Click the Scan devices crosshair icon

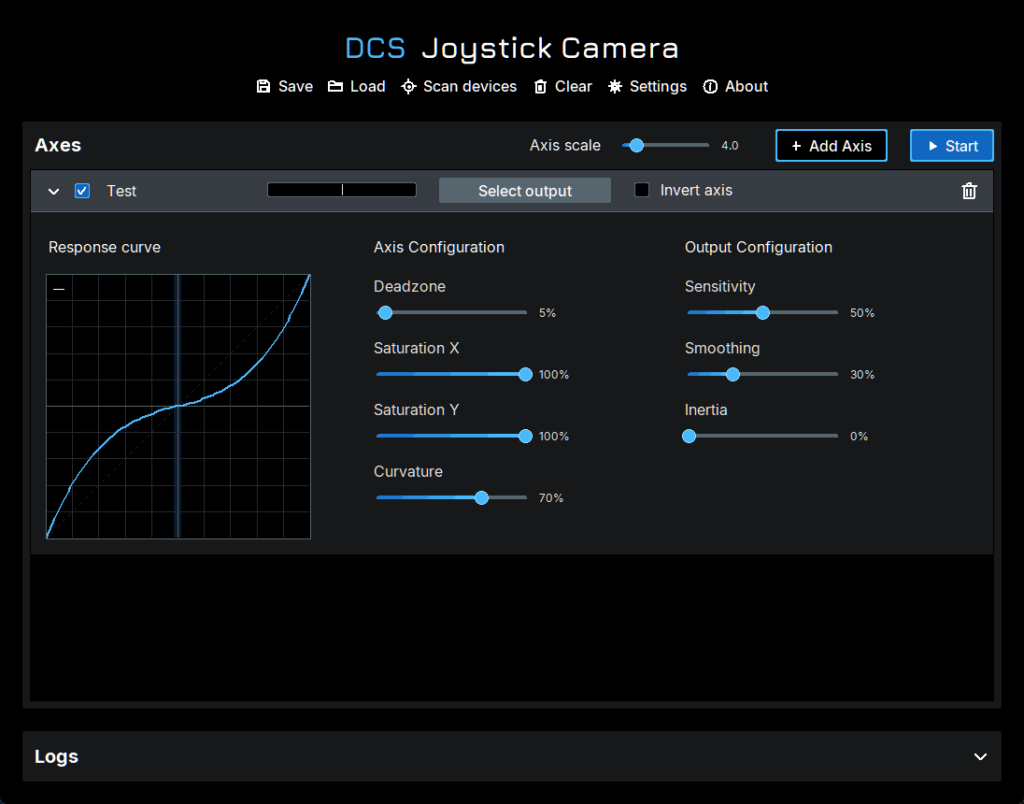point(408,86)
